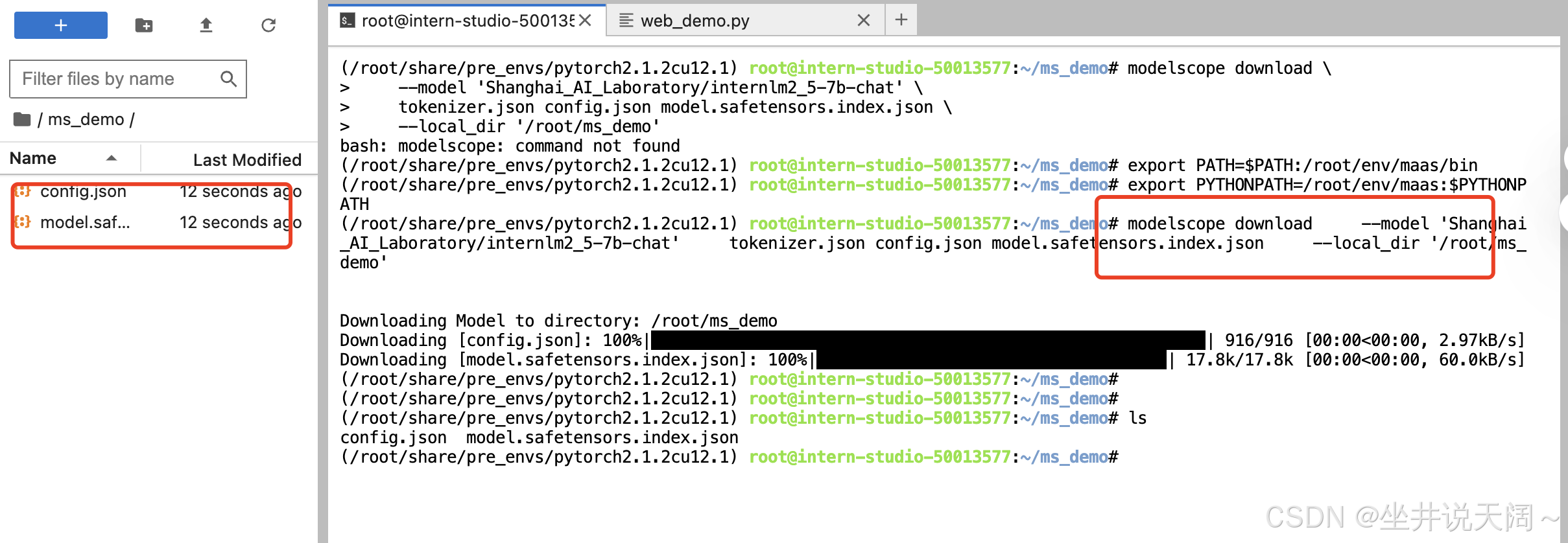Open the ms_demo breadcrumb folder
Image resolution: width=1568 pixels, height=543 pixels.
click(x=86, y=119)
